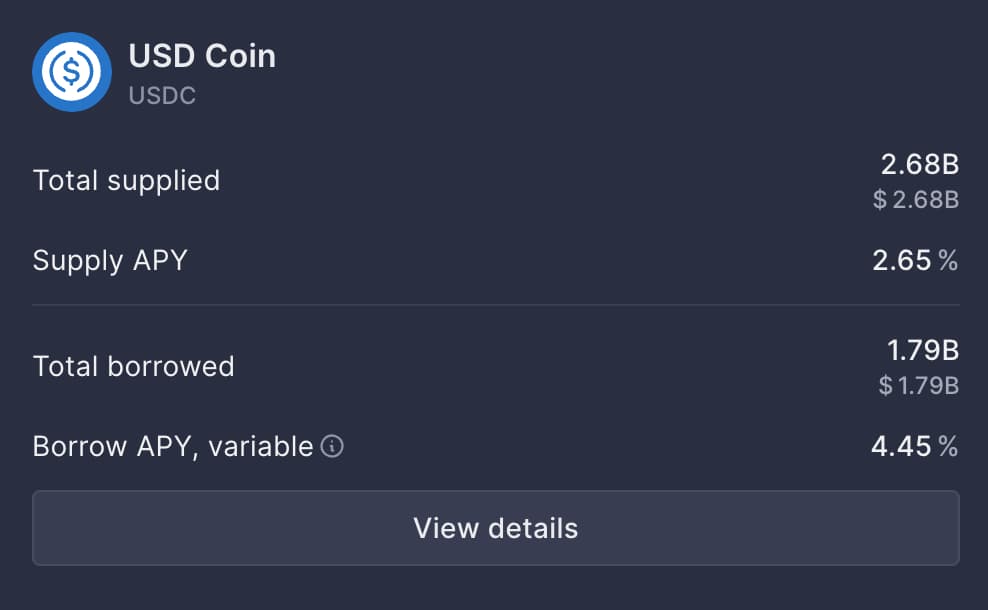Open the Borrow APY info tooltip icon
This screenshot has height=610, width=988.
coord(332,446)
